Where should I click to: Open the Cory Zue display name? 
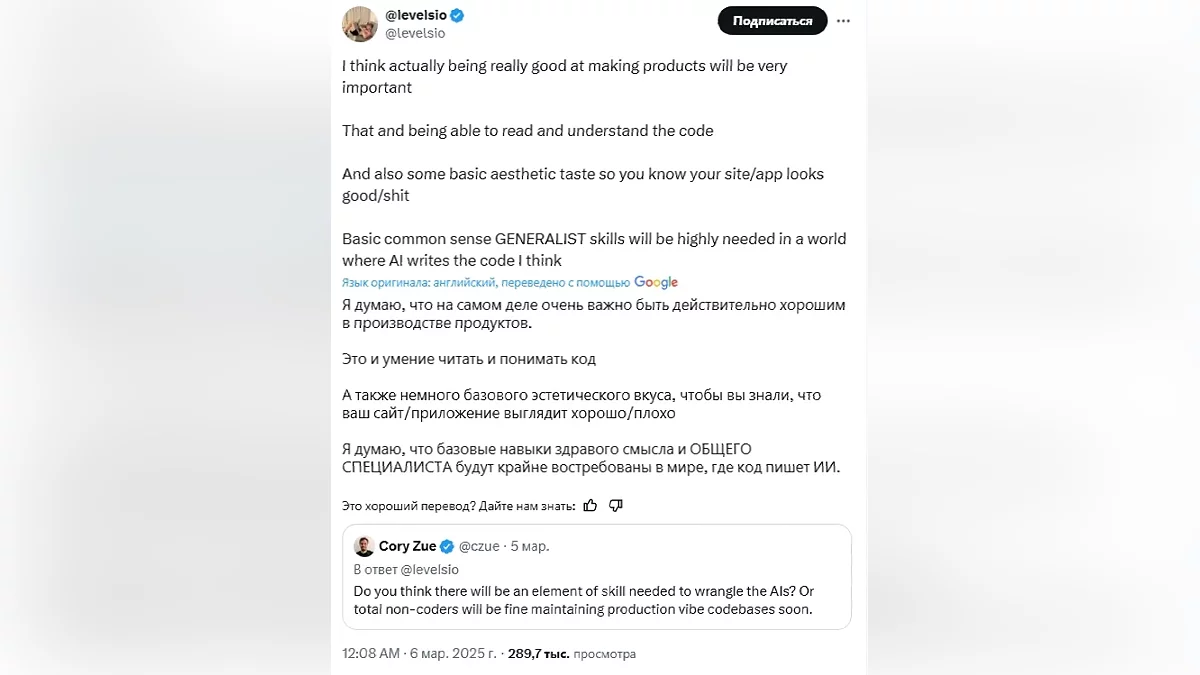407,547
